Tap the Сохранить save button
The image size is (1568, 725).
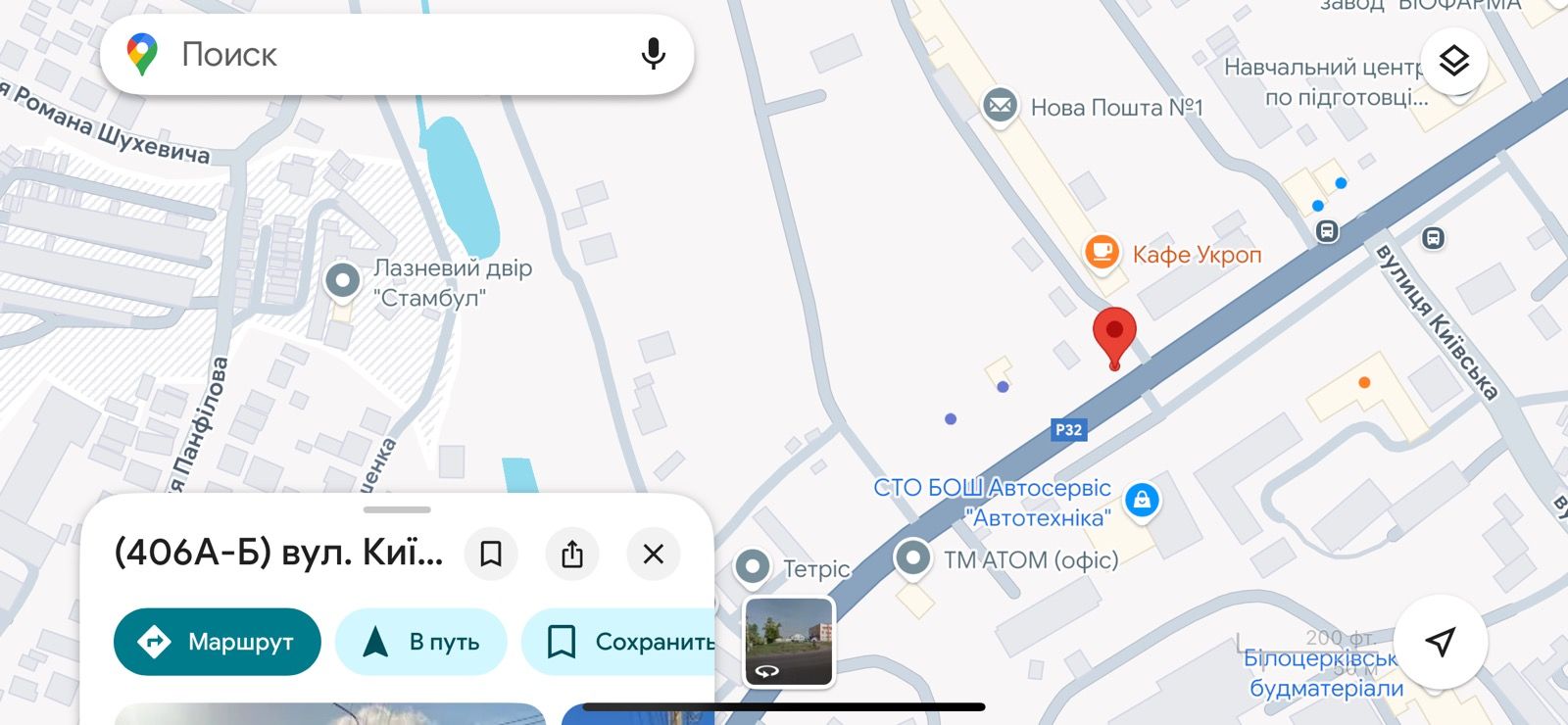pyautogui.click(x=619, y=642)
